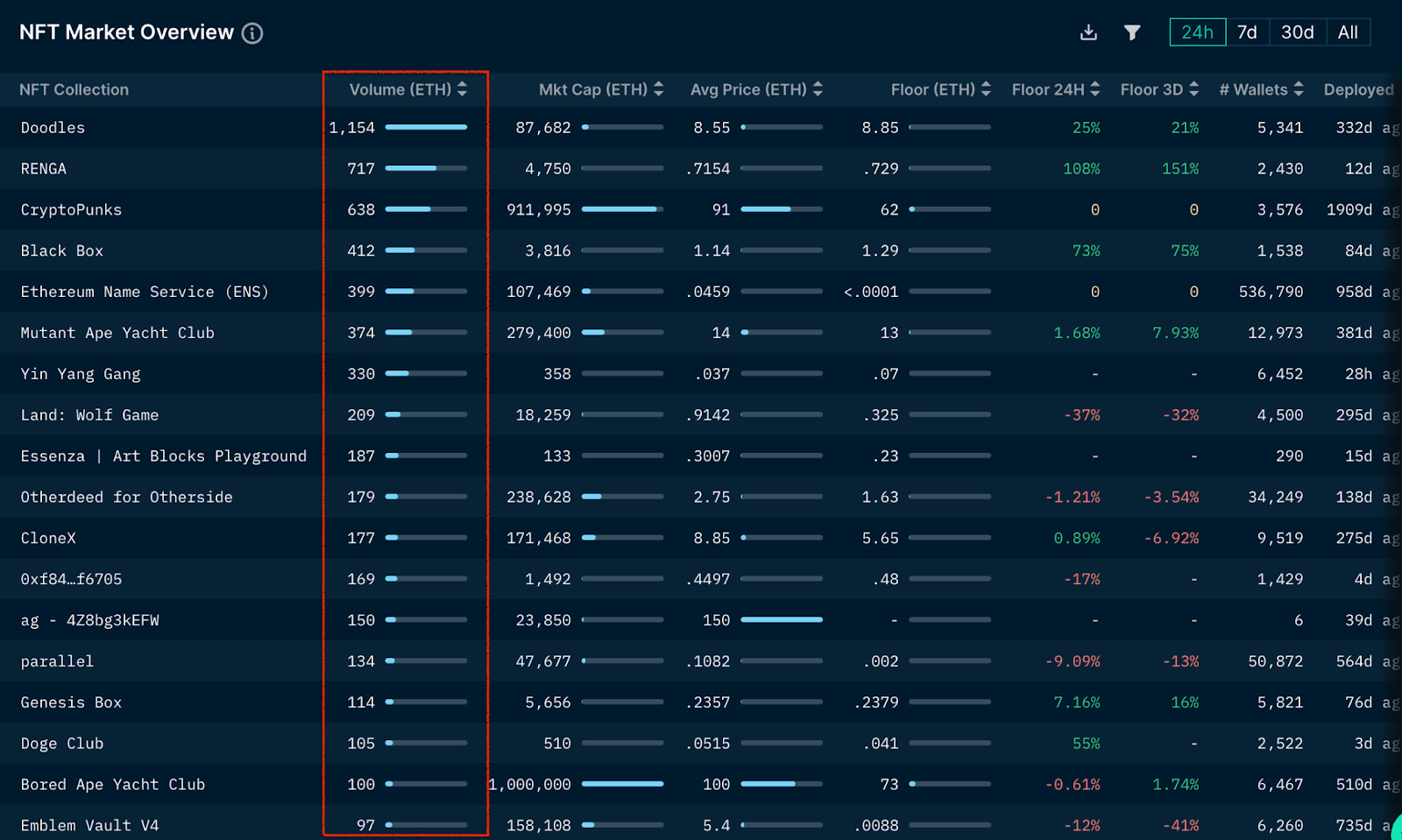Sort by # Wallets column arrows
The height and width of the screenshot is (840, 1402).
tap(1299, 89)
